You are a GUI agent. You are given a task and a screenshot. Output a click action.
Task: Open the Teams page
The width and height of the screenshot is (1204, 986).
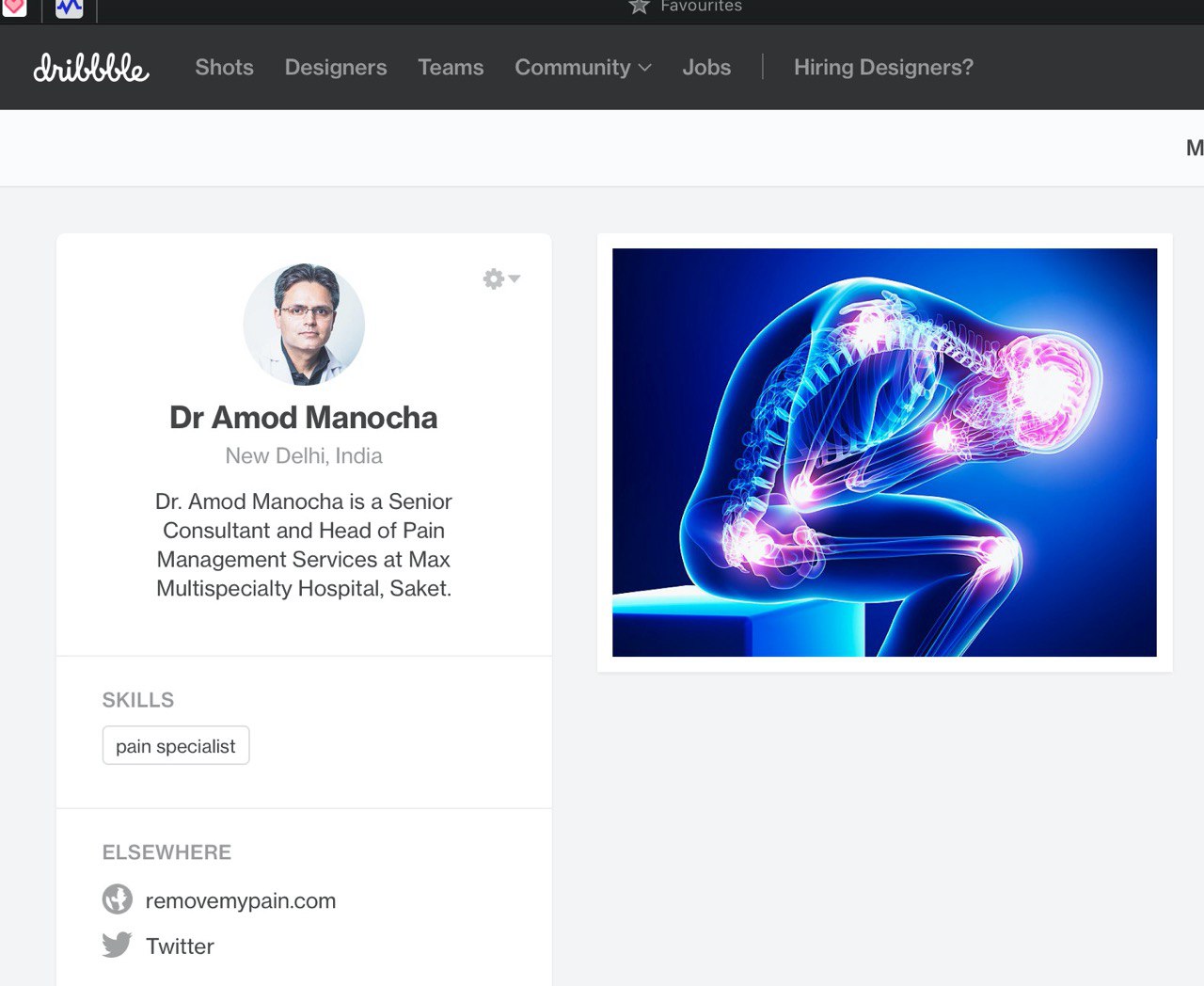(x=451, y=68)
